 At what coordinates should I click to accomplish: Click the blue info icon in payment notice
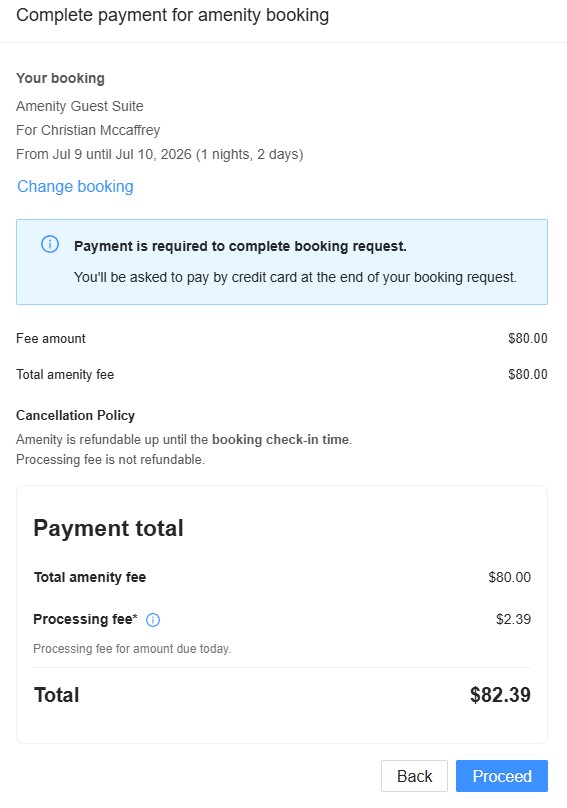[50, 244]
